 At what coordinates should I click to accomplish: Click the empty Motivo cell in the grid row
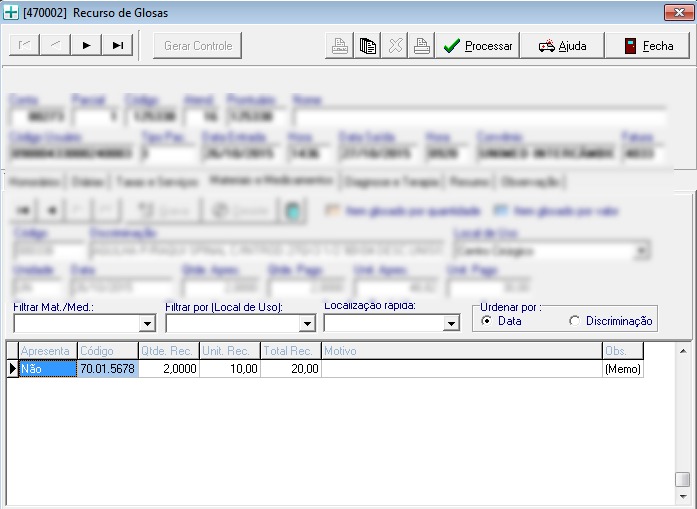[x=462, y=369]
